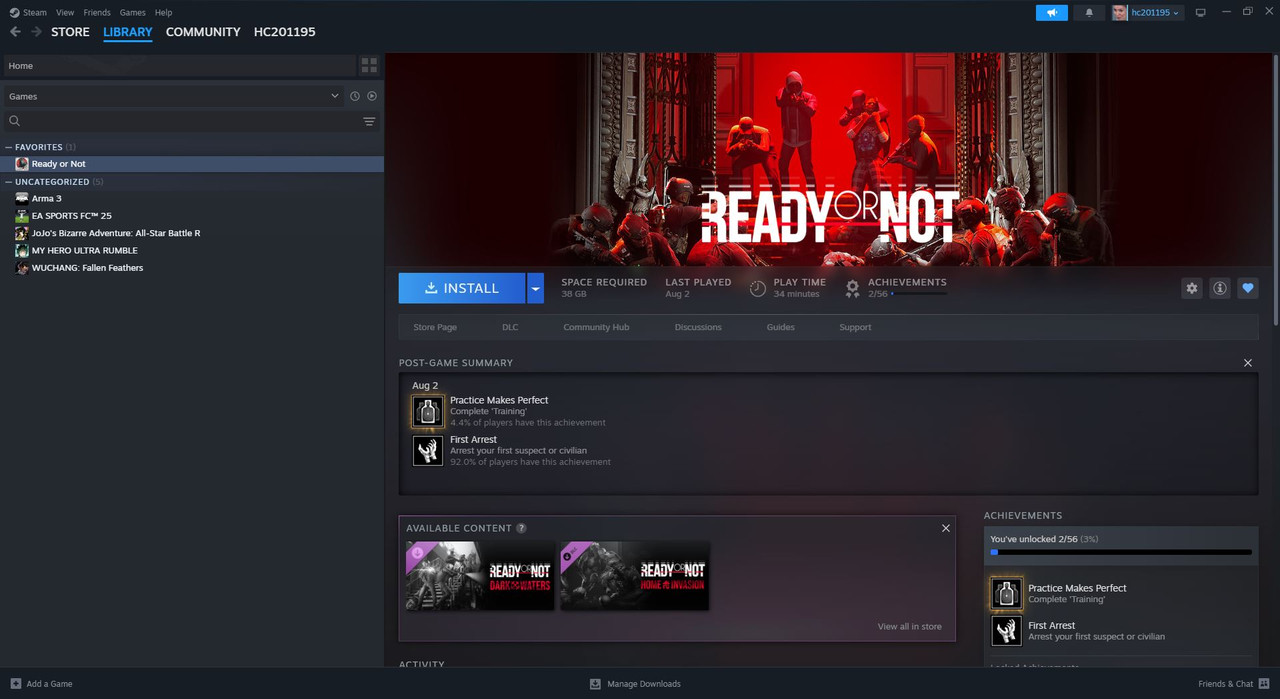This screenshot has width=1280, height=699.
Task: Toggle the favorite heart for Ready or Not
Action: (x=1248, y=288)
